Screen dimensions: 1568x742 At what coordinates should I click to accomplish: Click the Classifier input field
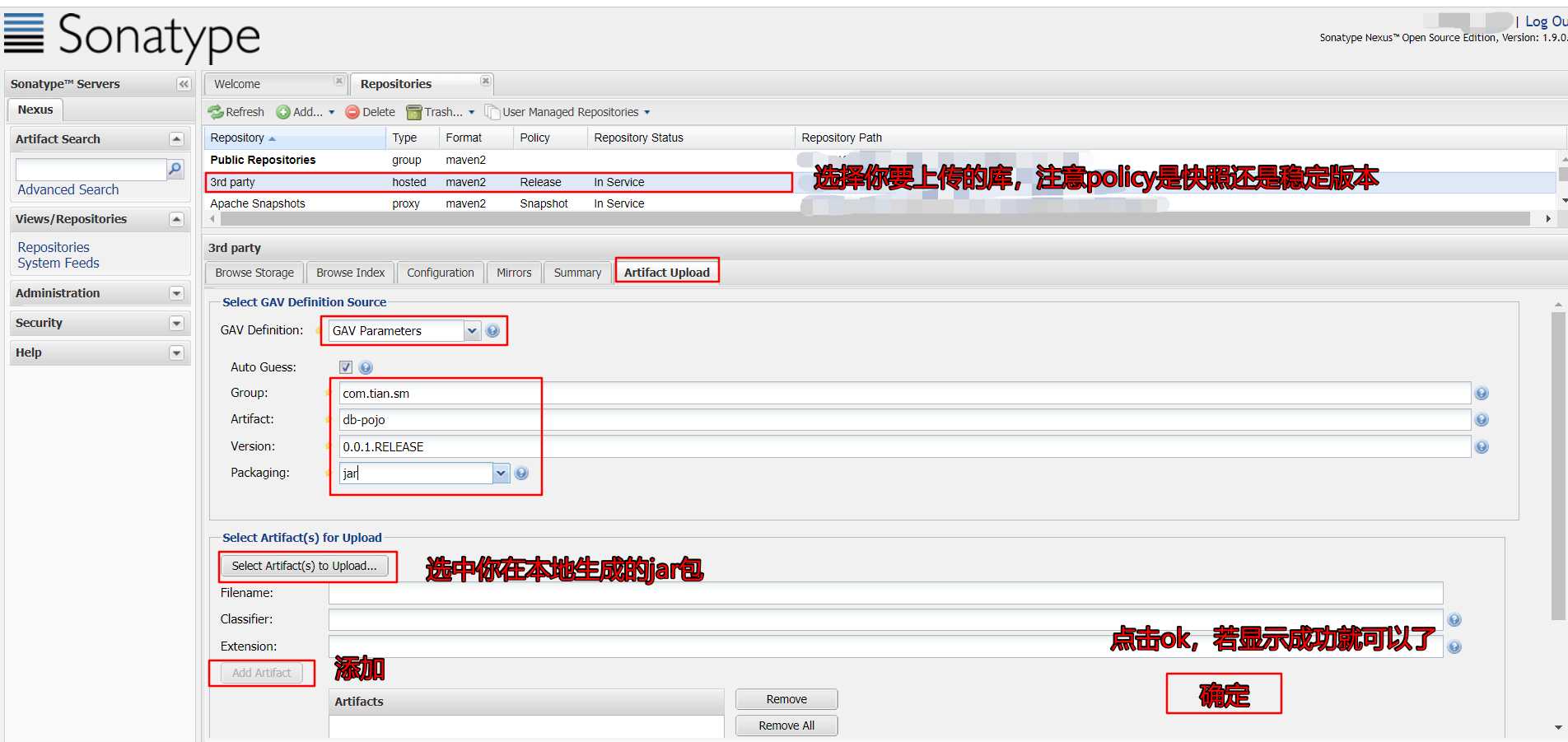885,619
